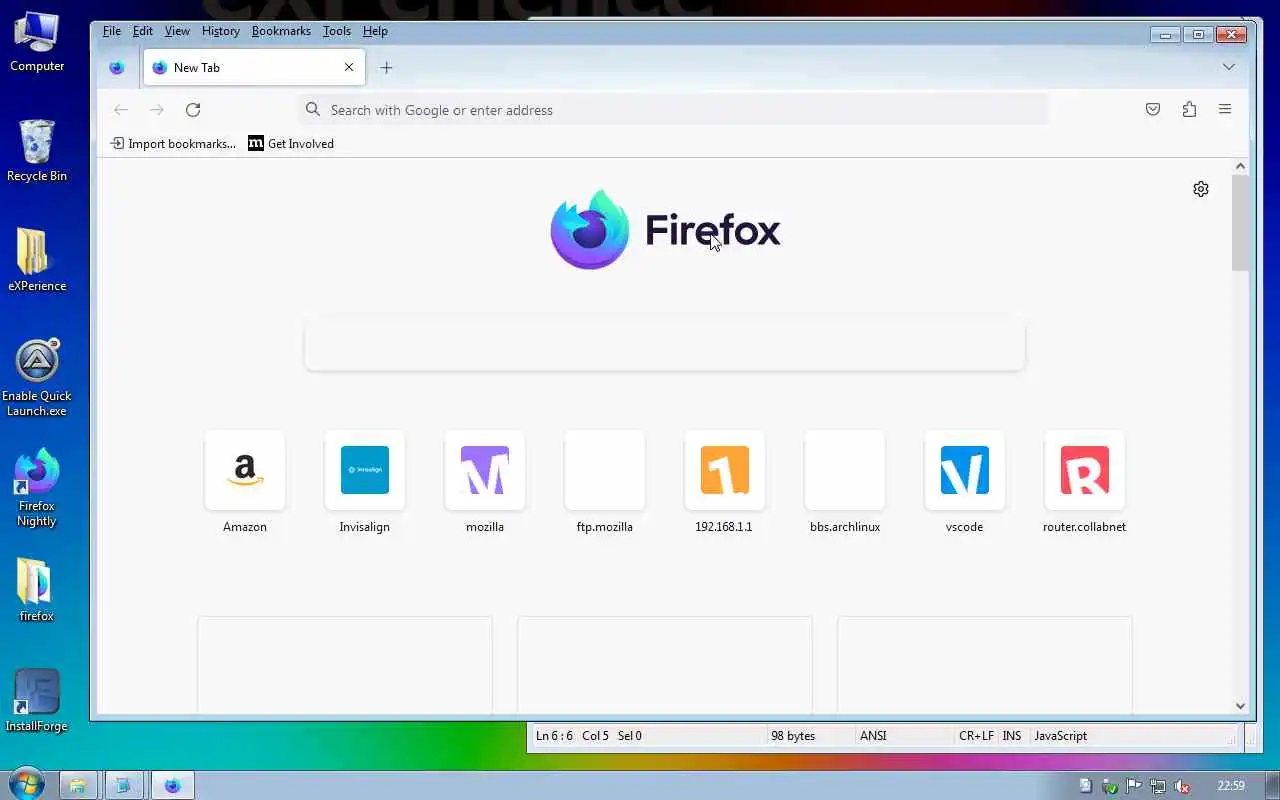The width and height of the screenshot is (1280, 800).
Task: Click the page scrollbar up arrow
Action: [x=1241, y=167]
